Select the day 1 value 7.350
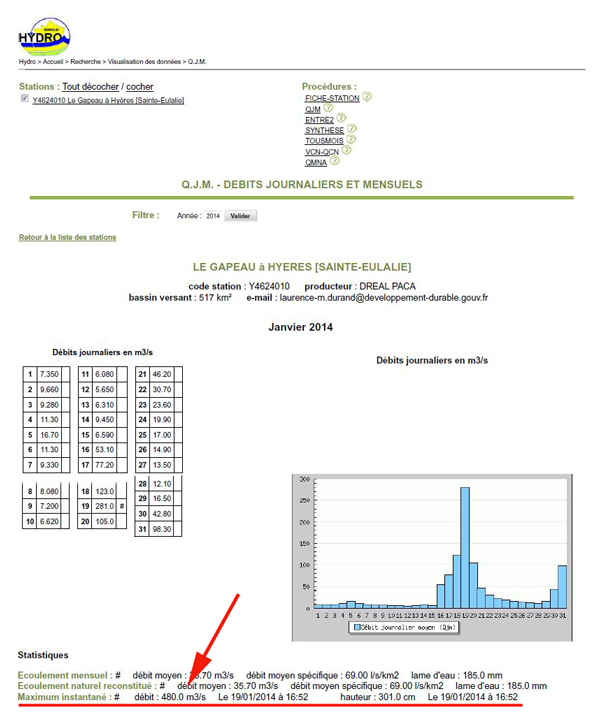Viewport: 600px width, 718px height. coord(49,374)
